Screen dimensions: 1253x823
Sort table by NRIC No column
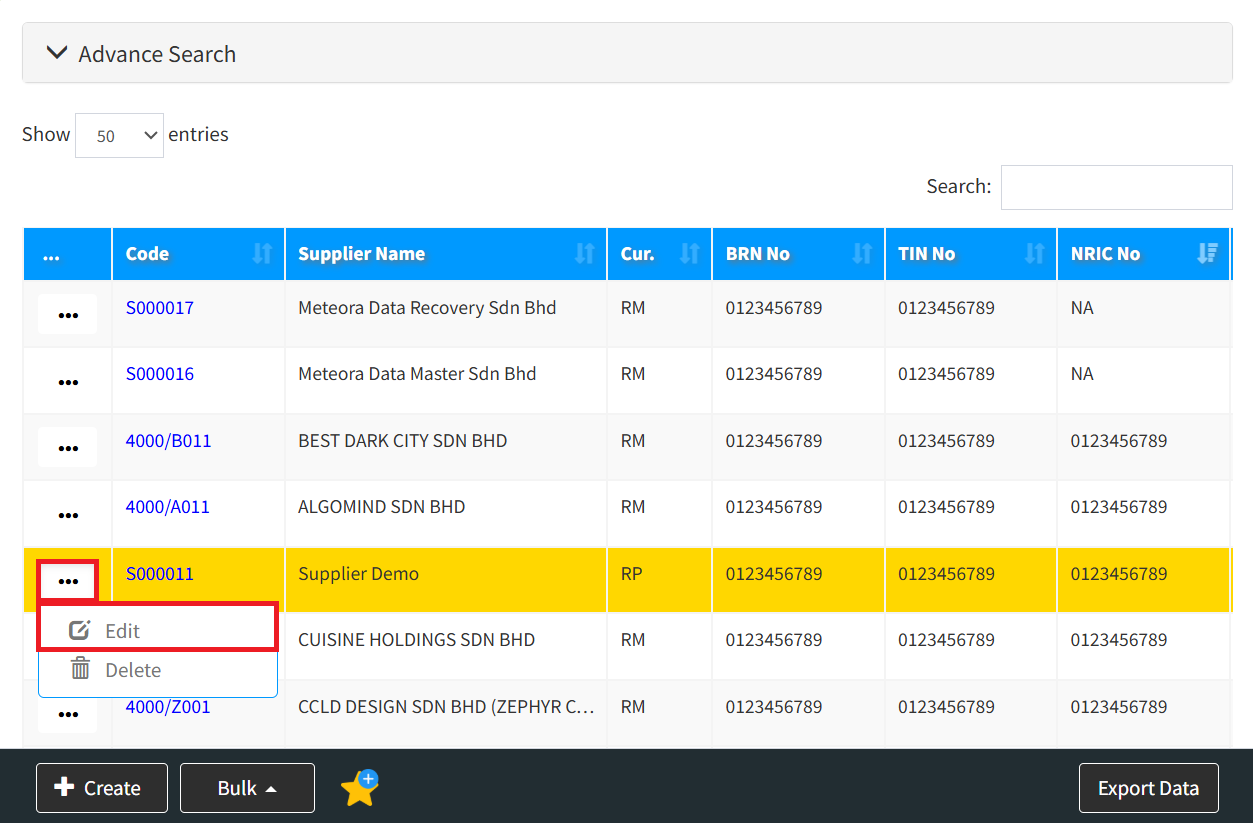click(1206, 254)
